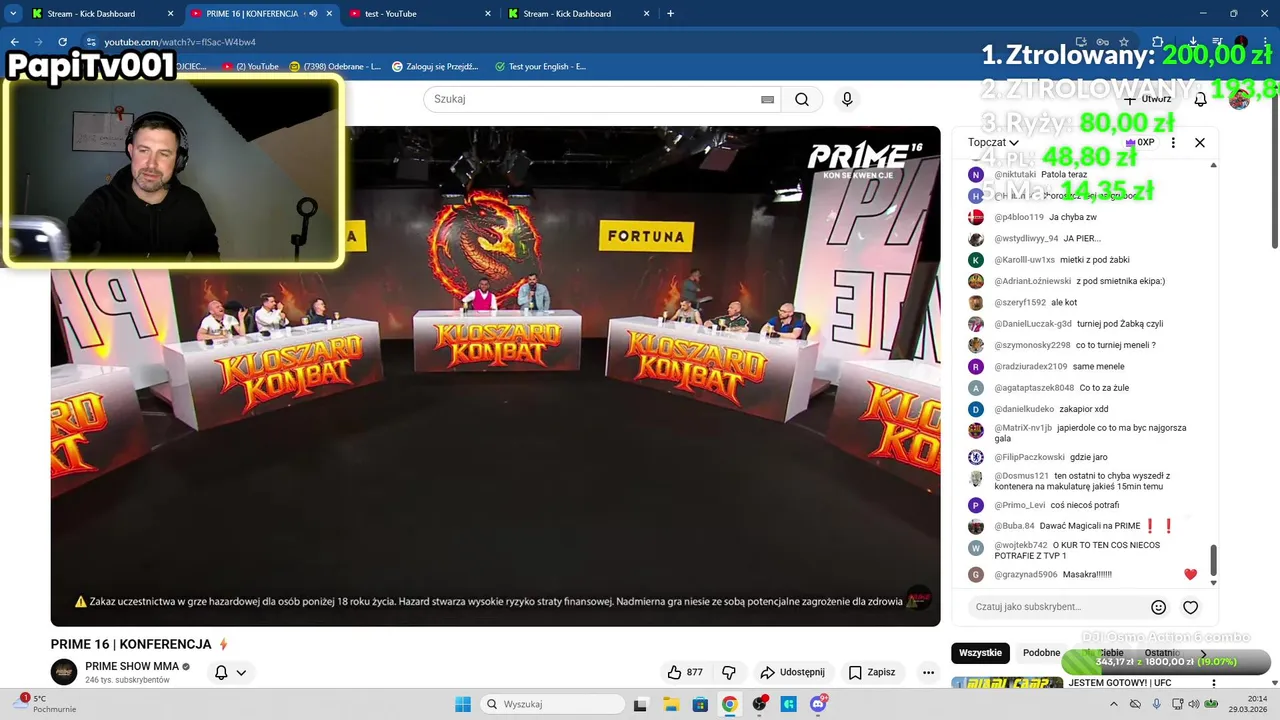Go forward one page in browser
Screen dimensions: 1280x720
[38, 42]
